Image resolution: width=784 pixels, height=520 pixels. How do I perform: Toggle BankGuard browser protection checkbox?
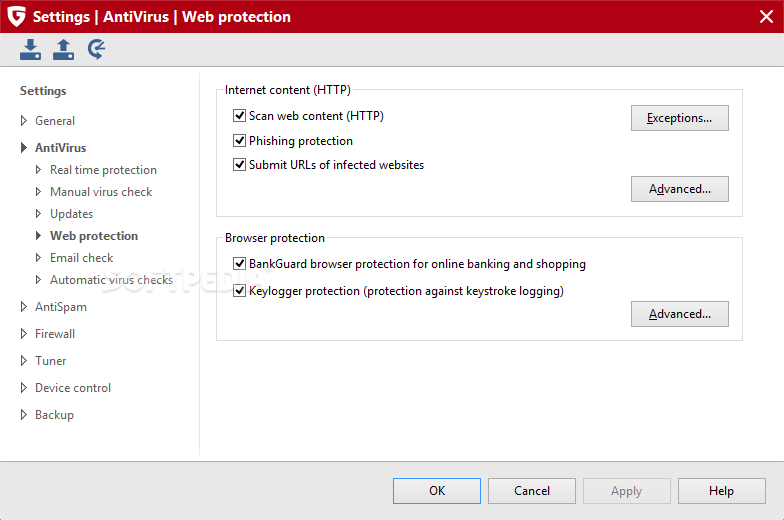tap(240, 264)
